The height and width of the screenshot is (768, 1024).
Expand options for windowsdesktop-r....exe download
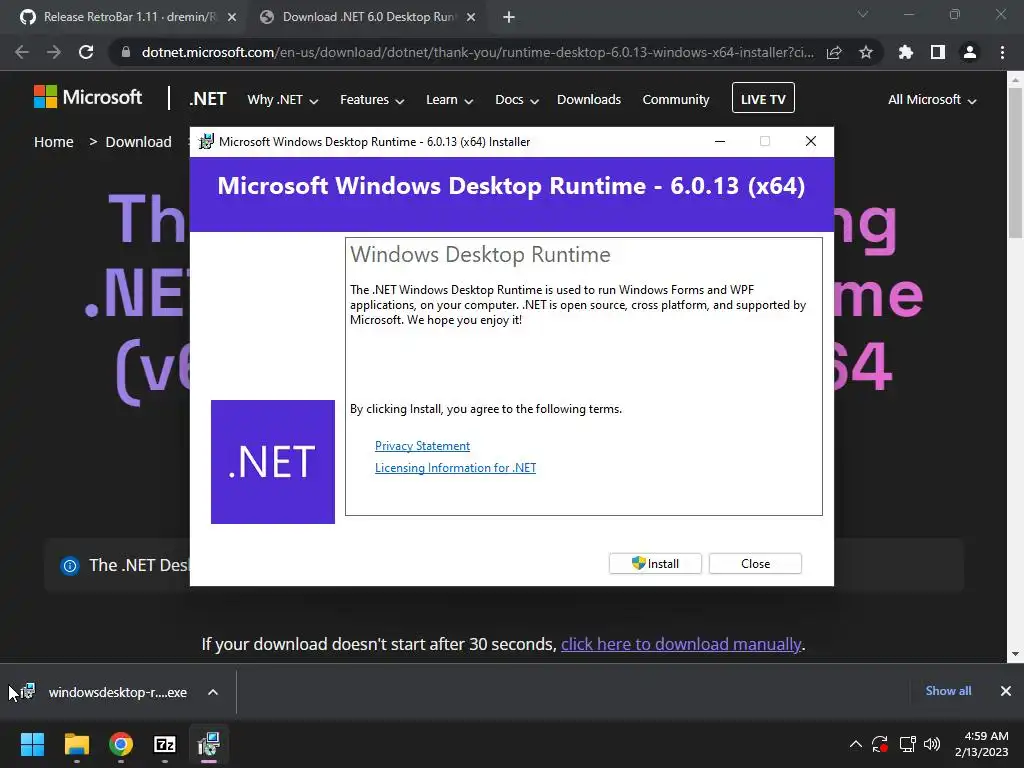(213, 692)
